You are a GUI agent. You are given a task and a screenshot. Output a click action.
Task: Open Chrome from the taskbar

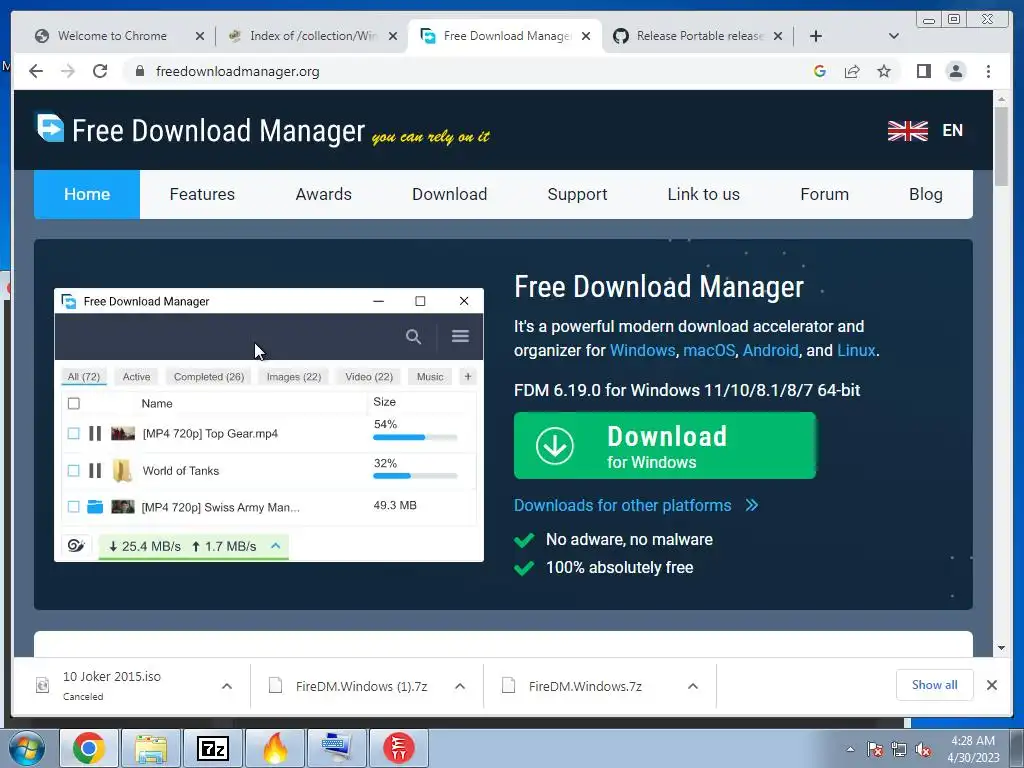89,748
